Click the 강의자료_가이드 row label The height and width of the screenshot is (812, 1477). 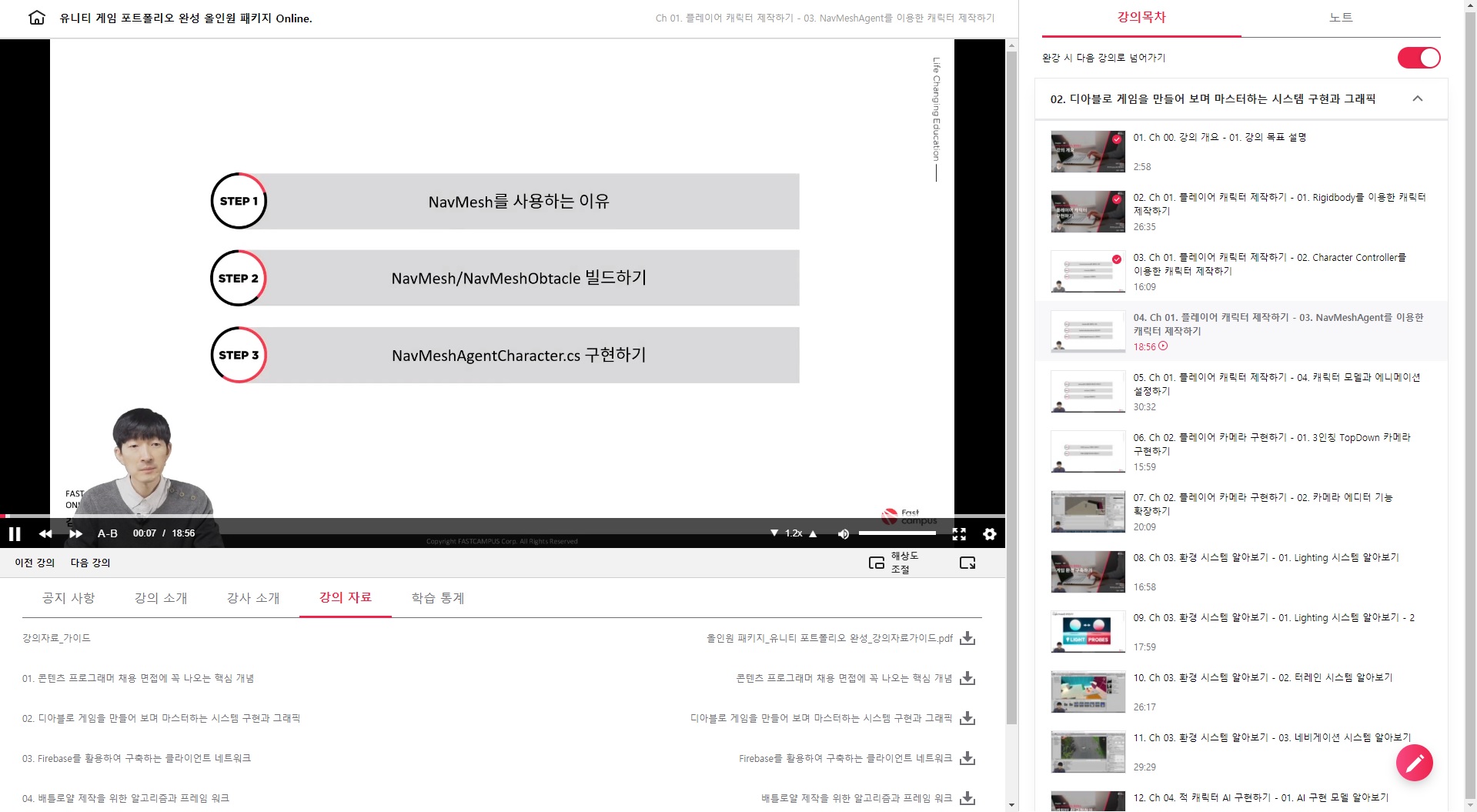[56, 638]
